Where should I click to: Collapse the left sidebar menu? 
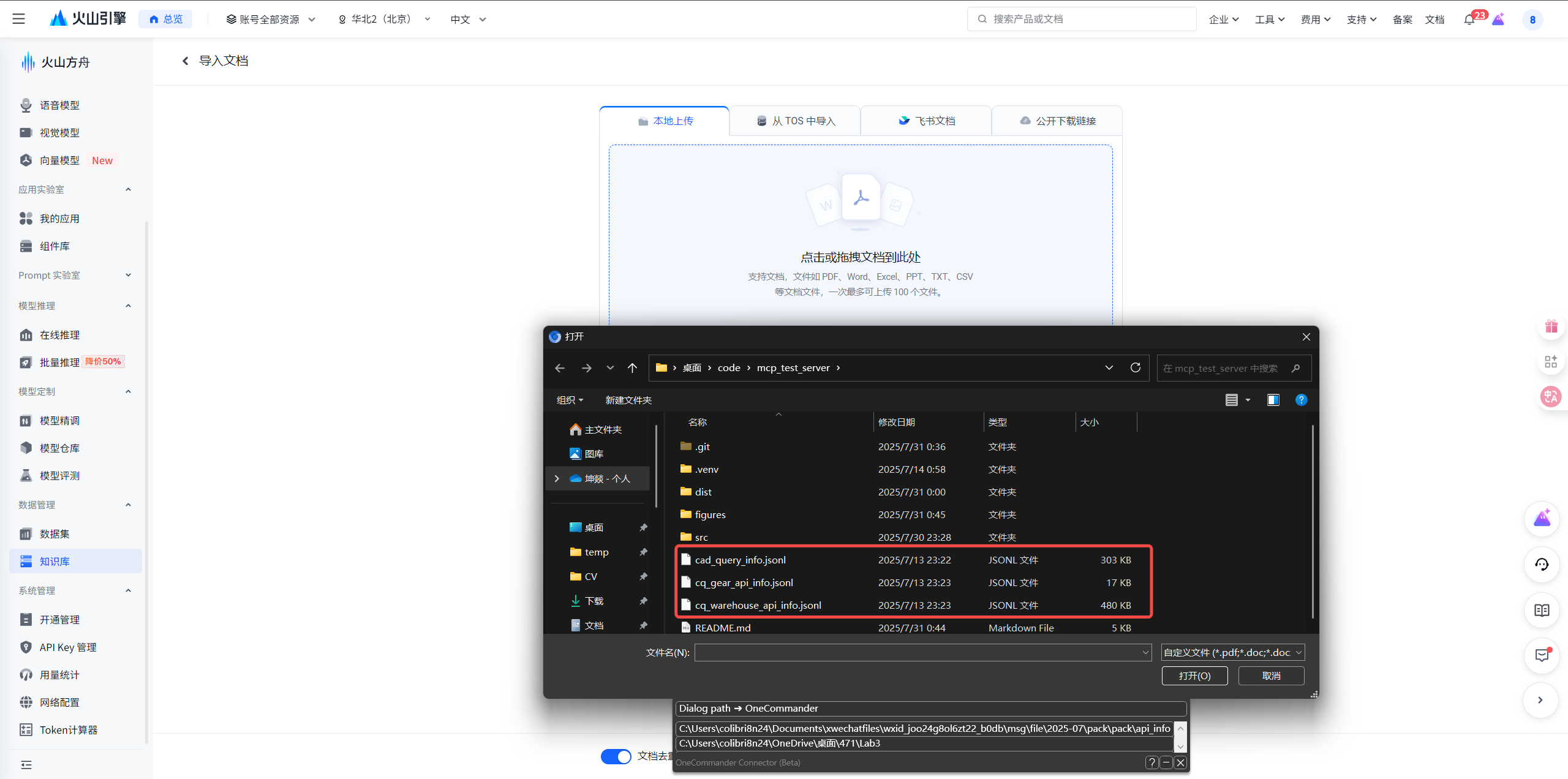pos(26,764)
